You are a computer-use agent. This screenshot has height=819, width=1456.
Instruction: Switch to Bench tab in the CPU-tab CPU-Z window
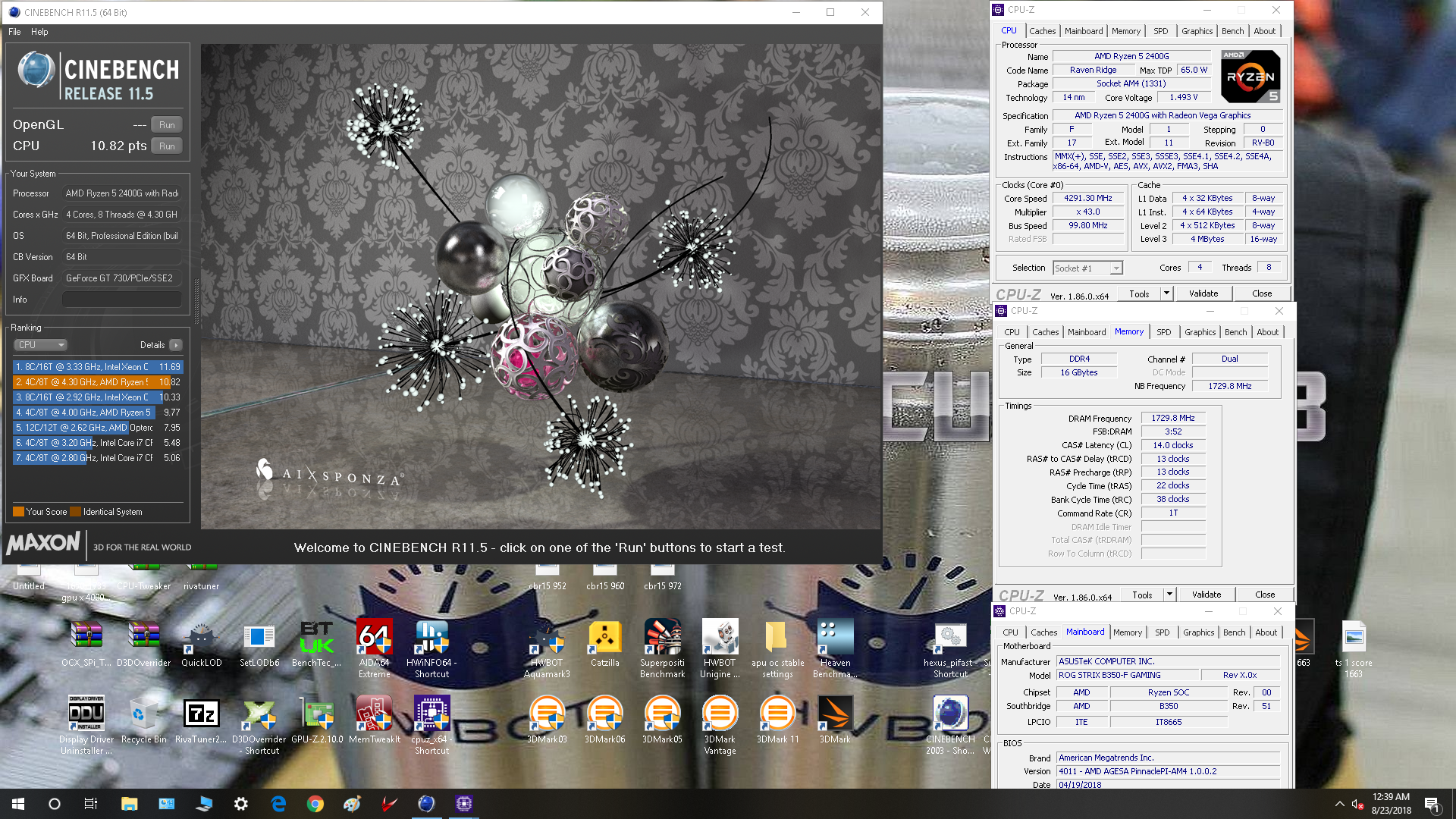(1232, 31)
